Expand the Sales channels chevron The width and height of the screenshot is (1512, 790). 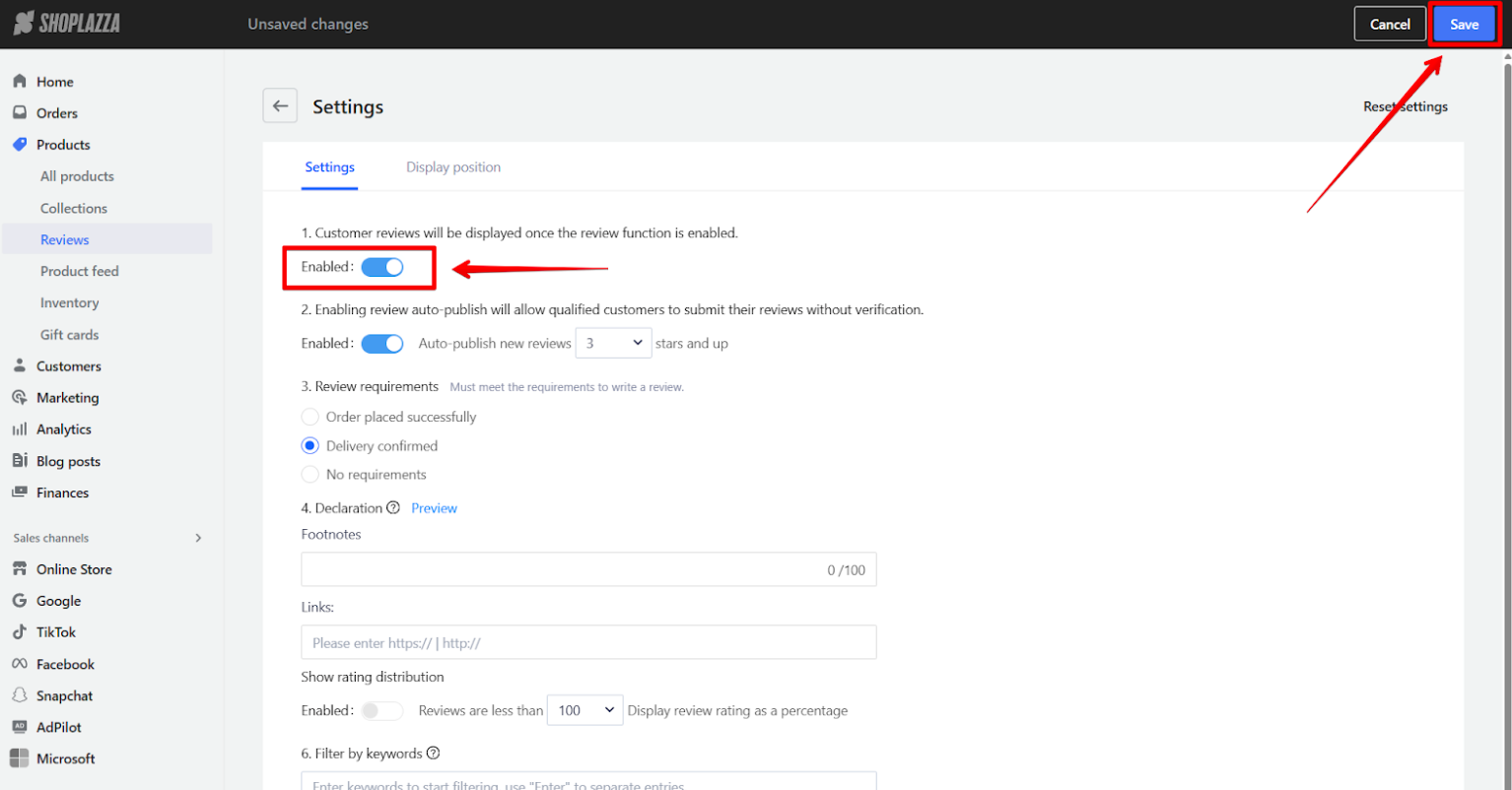coord(198,538)
